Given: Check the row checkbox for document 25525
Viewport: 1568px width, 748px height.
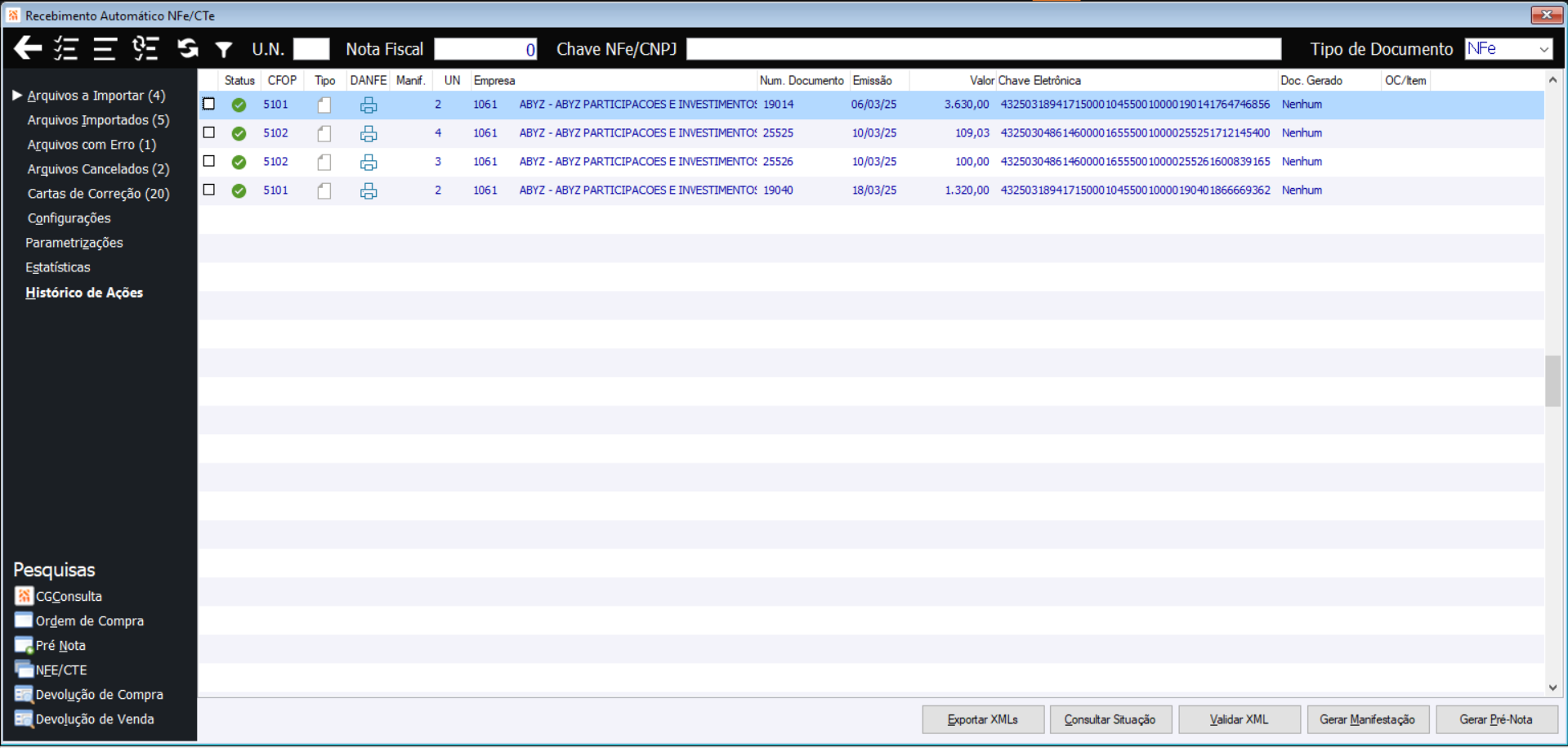Looking at the screenshot, I should coord(209,132).
